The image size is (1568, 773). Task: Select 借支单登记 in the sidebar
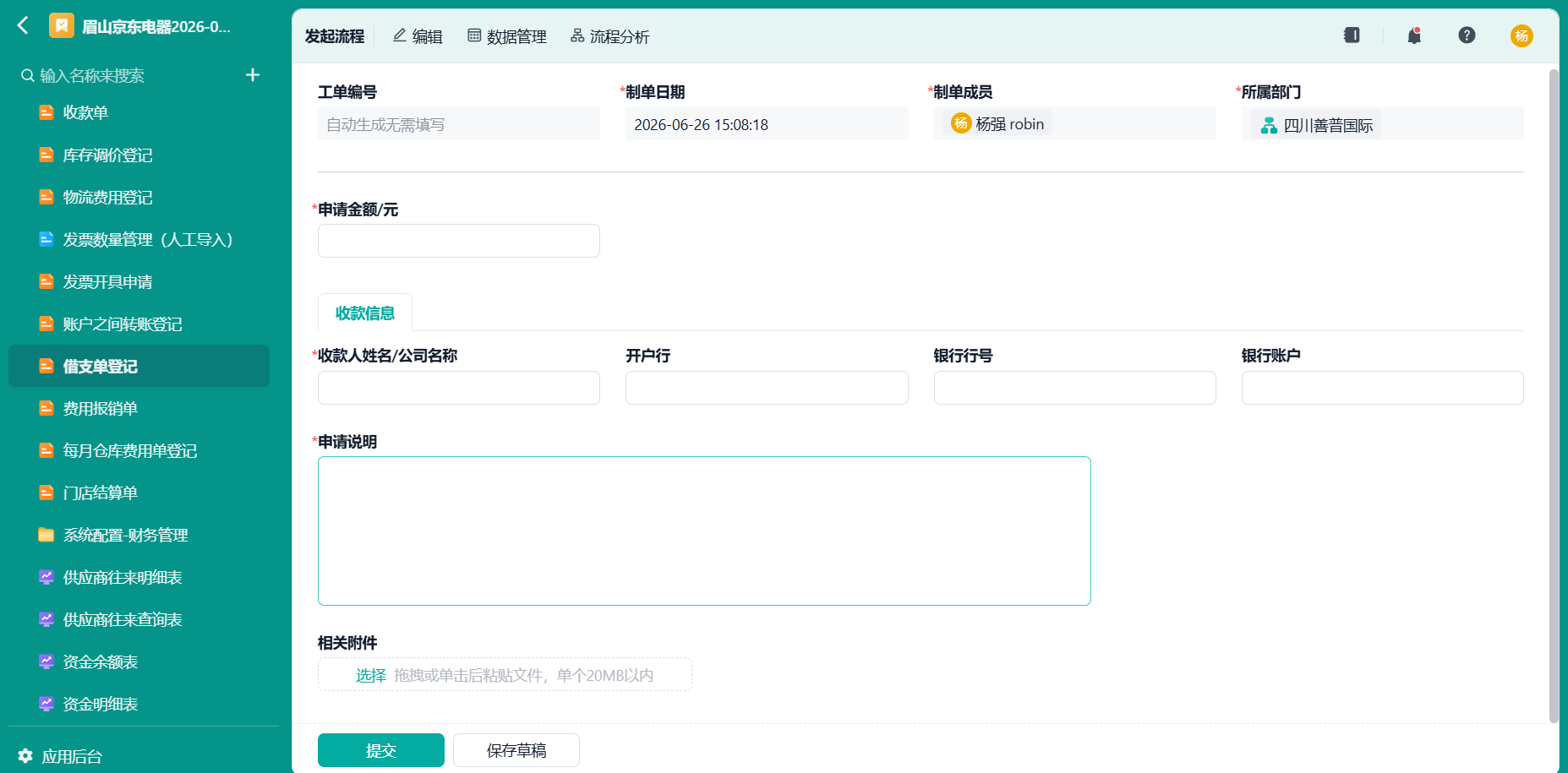click(x=139, y=366)
